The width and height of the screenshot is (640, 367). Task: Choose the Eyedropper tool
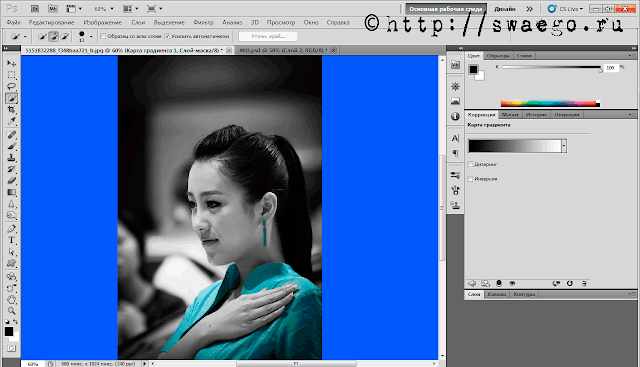point(11,121)
